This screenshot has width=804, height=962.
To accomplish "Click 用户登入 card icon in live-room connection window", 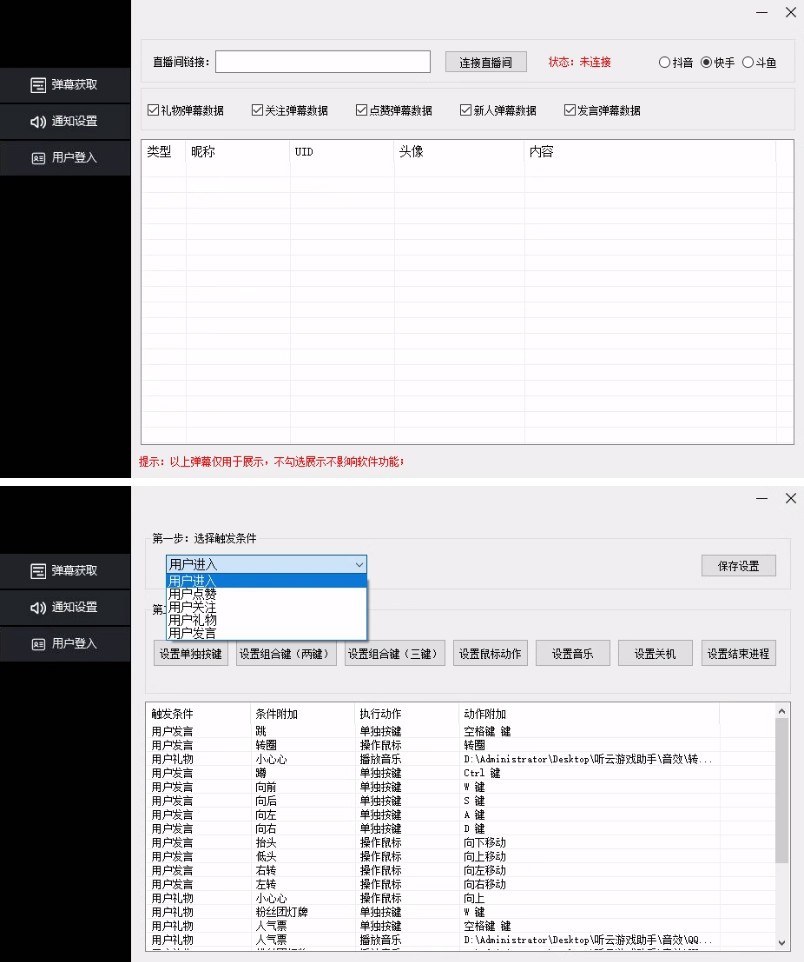I will 38,158.
